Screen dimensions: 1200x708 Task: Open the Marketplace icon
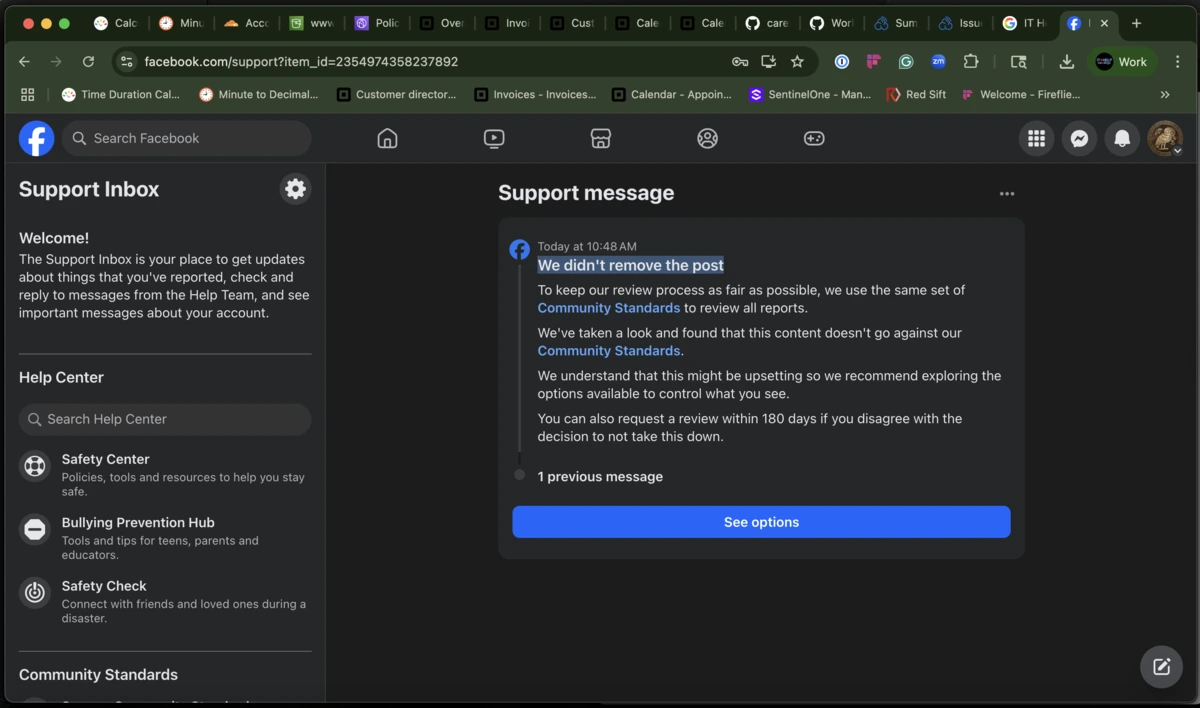pyautogui.click(x=600, y=139)
